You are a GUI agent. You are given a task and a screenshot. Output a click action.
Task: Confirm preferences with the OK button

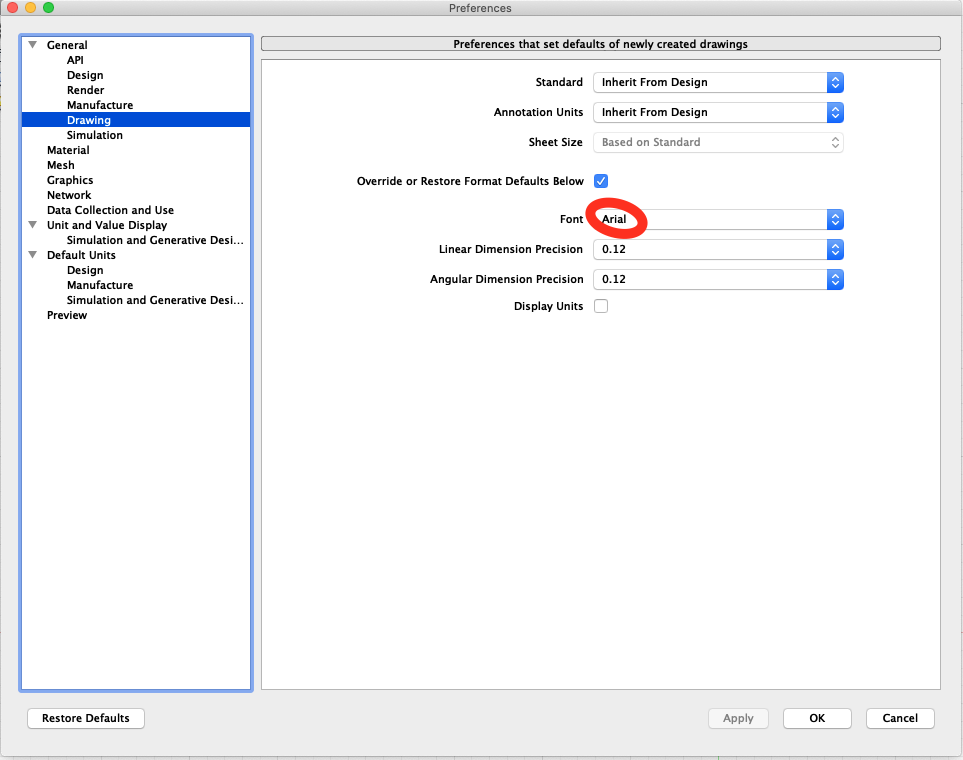coord(816,718)
